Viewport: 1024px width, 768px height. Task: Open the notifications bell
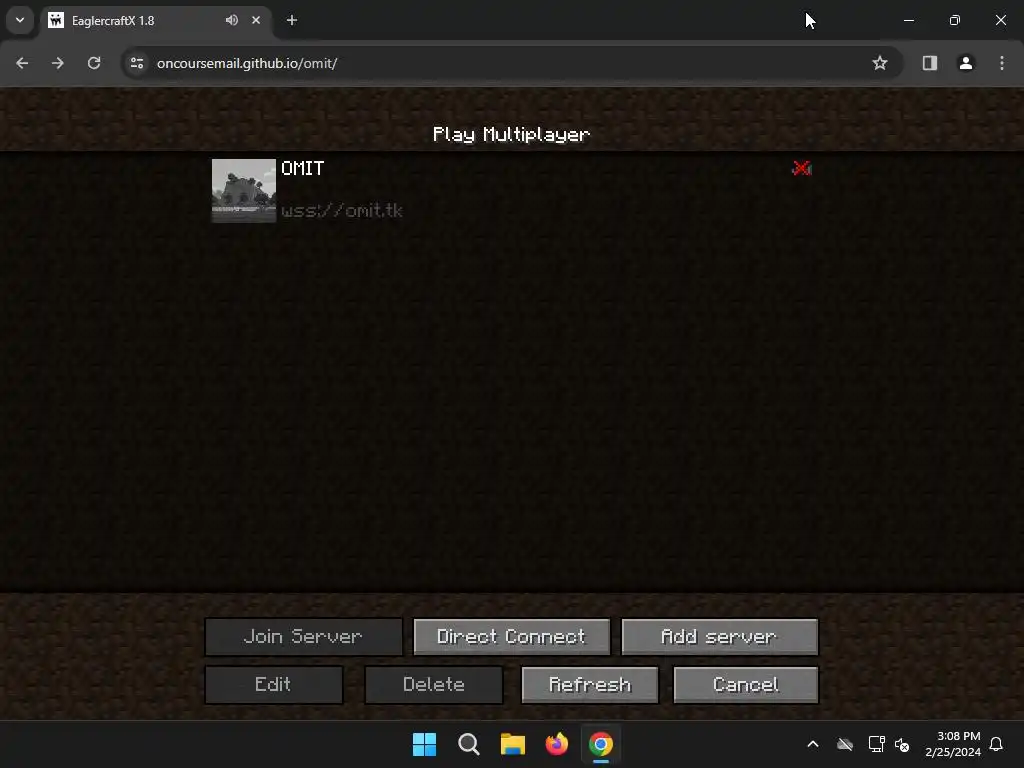[x=997, y=744]
